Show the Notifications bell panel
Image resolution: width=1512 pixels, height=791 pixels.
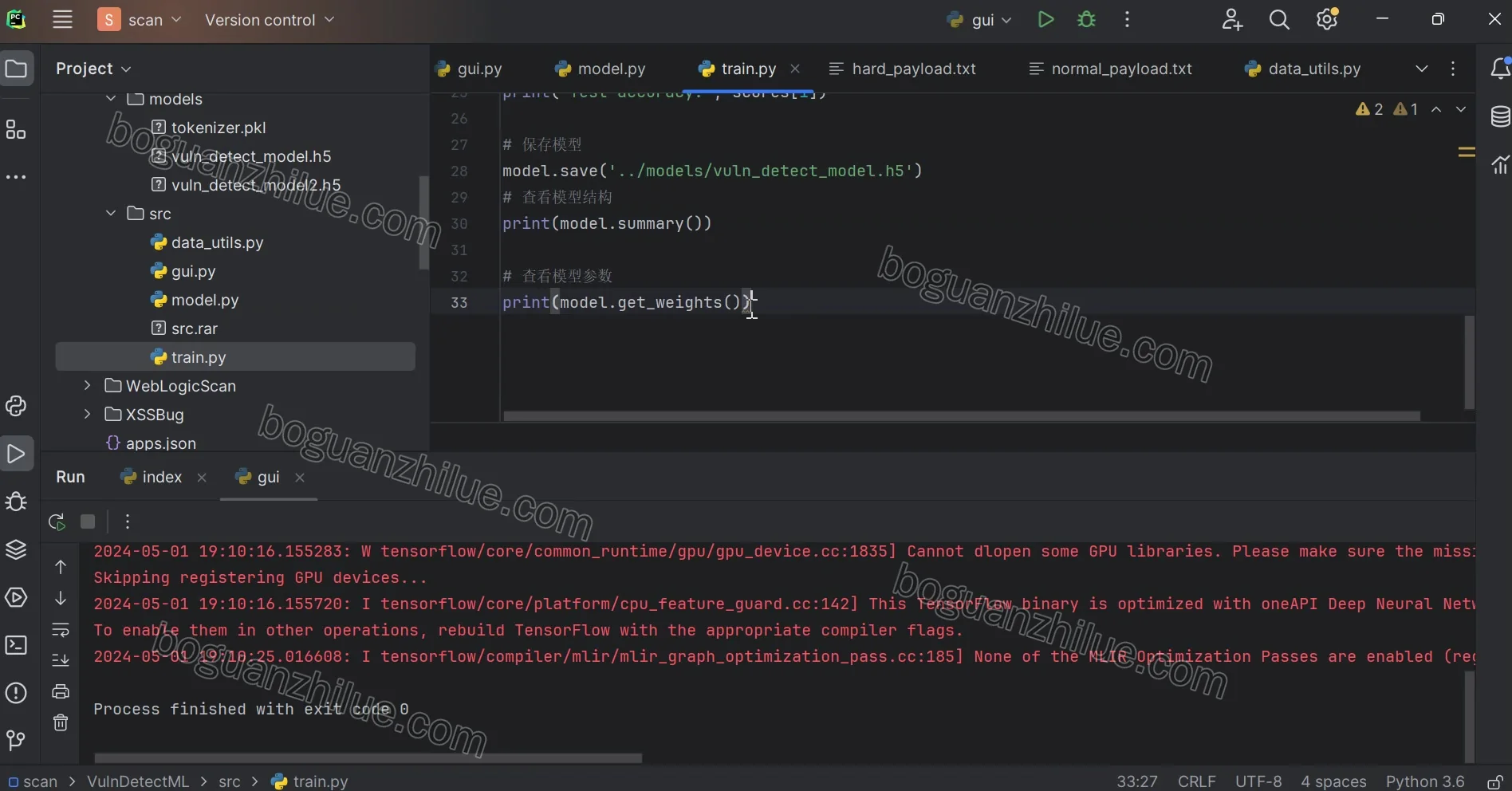1500,69
